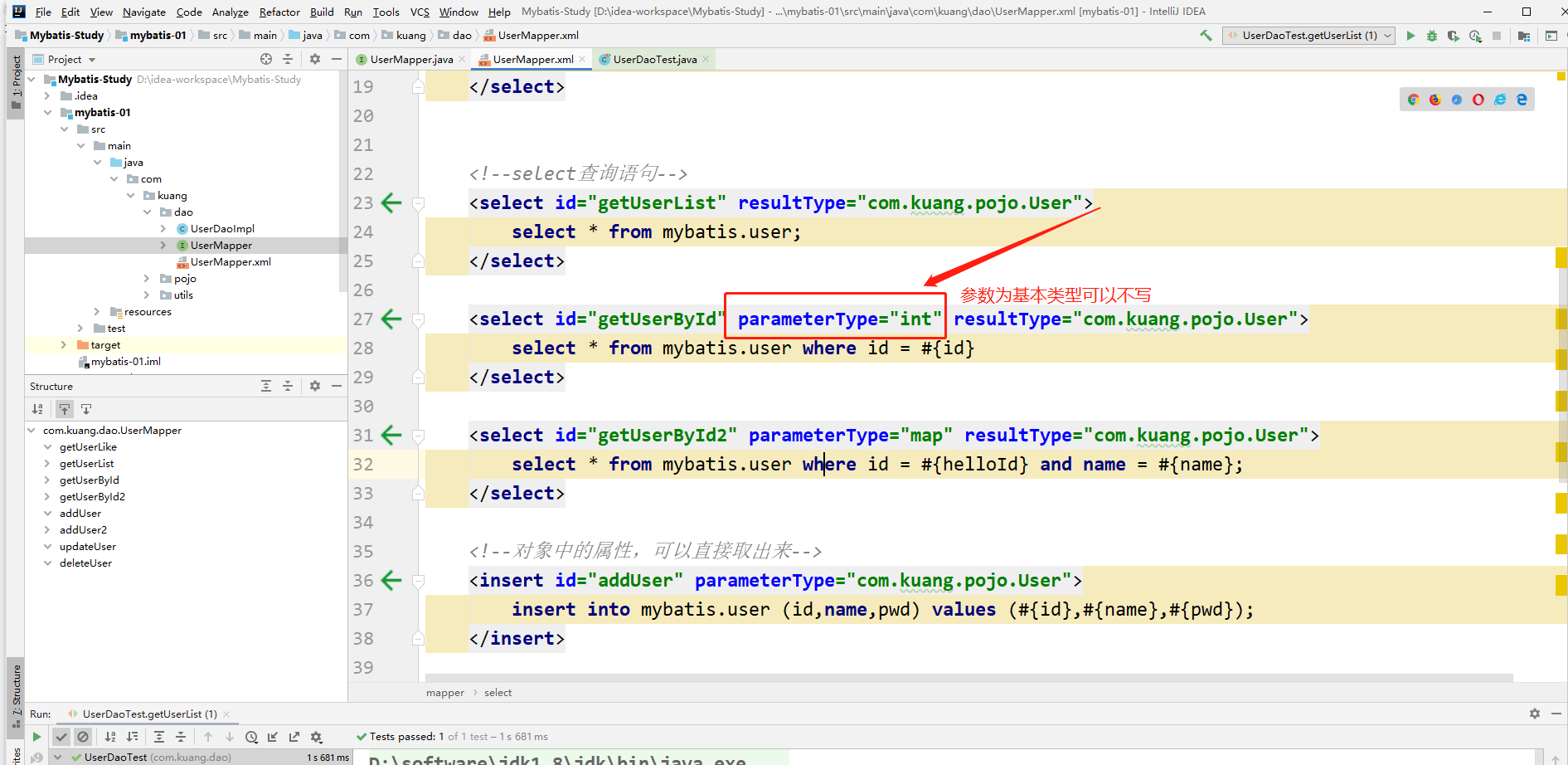Screen dimensions: 1568x765
Task: Close the UserMapper.xml editor tab
Action: (583, 59)
